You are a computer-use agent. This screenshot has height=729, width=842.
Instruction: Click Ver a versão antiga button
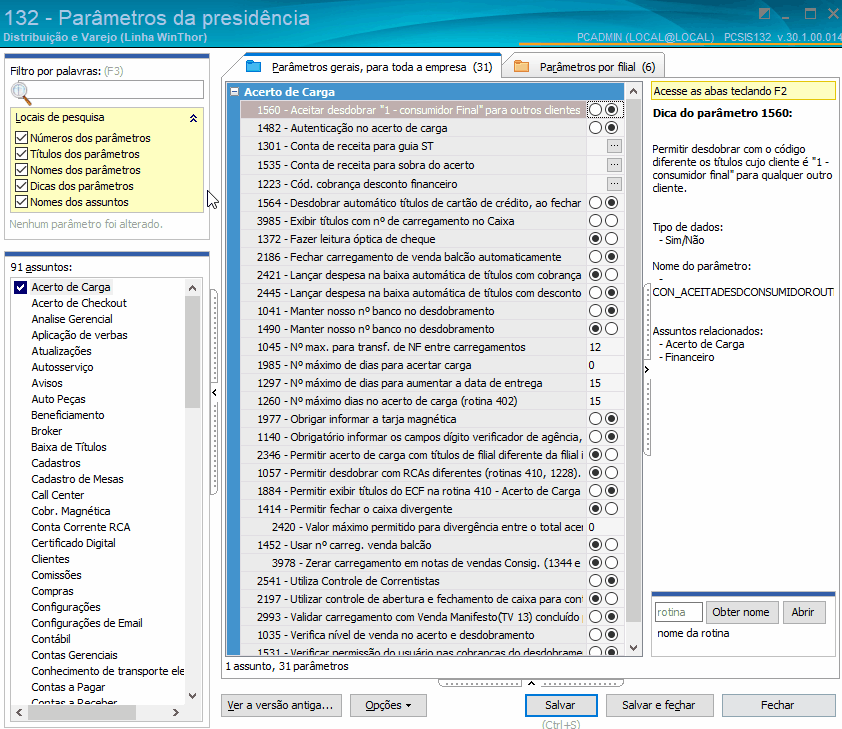coord(281,705)
